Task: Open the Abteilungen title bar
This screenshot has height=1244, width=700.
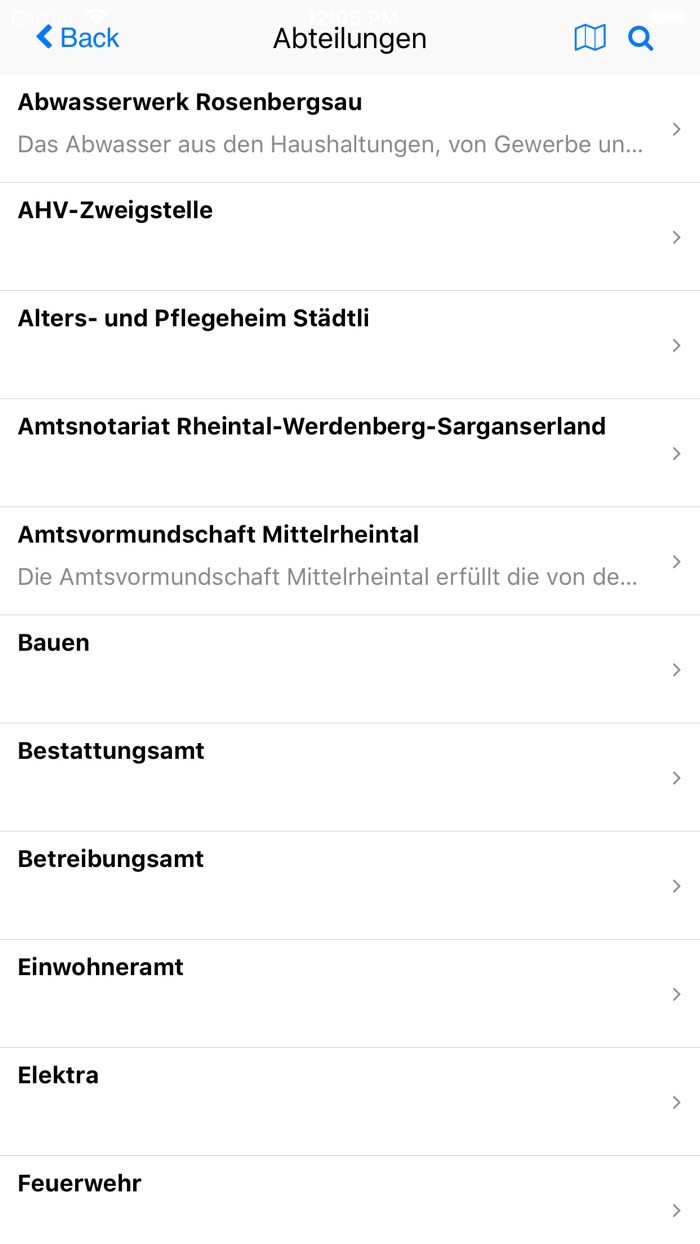Action: 350,38
